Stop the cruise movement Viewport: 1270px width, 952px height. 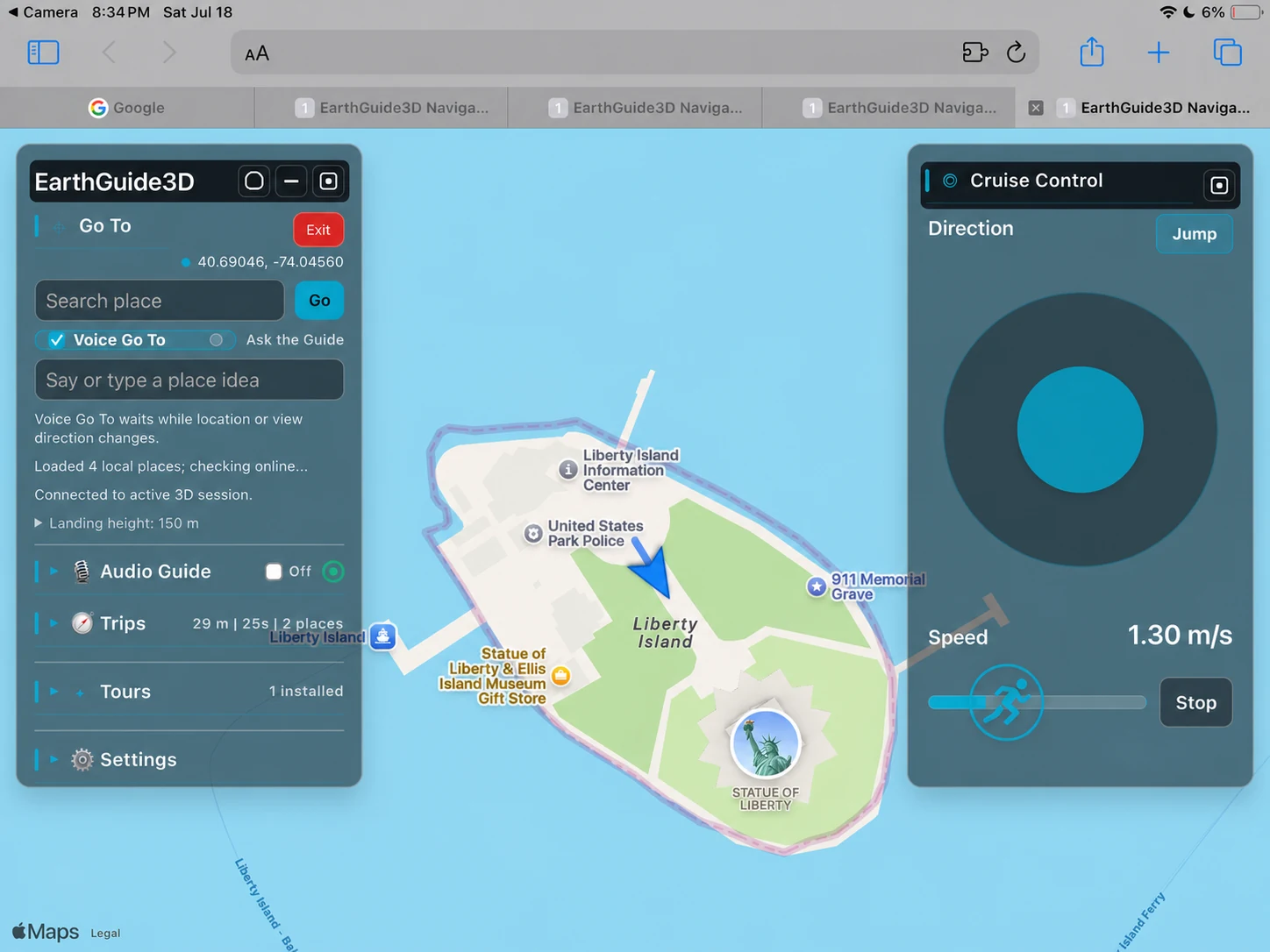click(1195, 703)
